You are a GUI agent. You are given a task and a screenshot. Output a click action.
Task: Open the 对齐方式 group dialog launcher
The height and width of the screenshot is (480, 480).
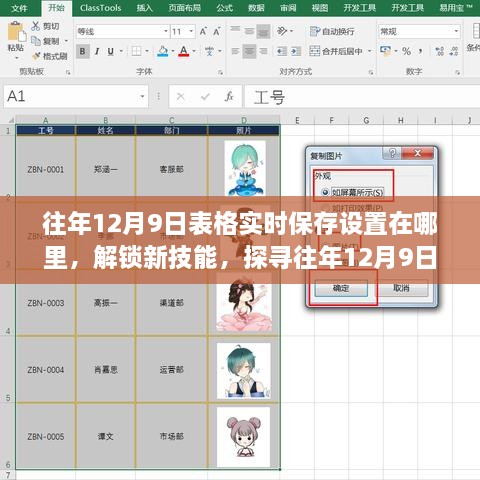[x=371, y=72]
